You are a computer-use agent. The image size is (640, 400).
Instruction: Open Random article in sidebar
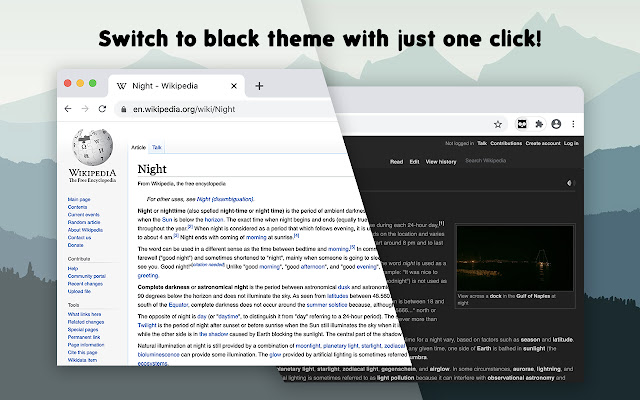[84, 221]
